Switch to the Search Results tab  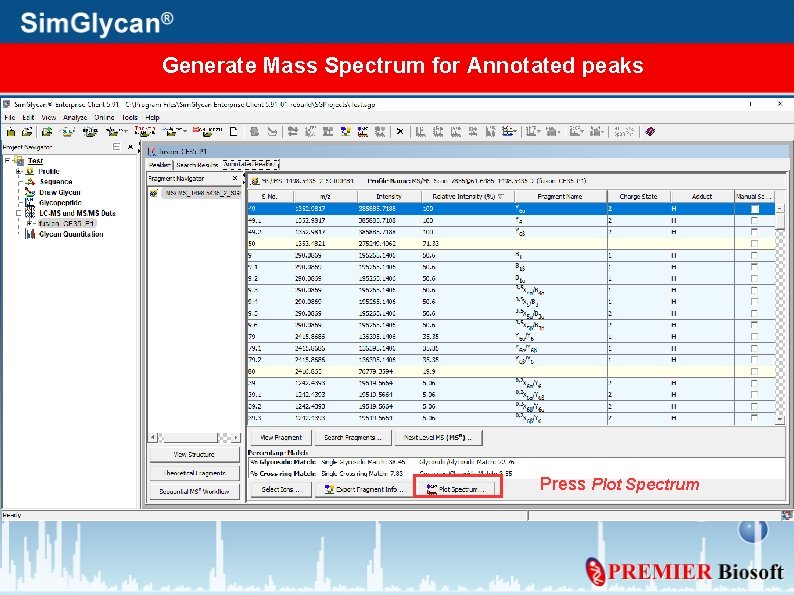tap(197, 165)
